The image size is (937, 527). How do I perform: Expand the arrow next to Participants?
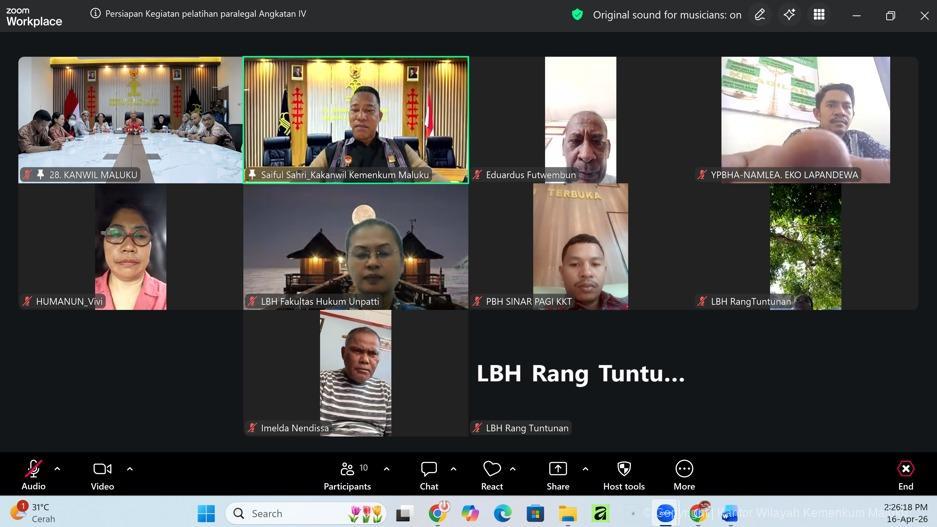386,469
